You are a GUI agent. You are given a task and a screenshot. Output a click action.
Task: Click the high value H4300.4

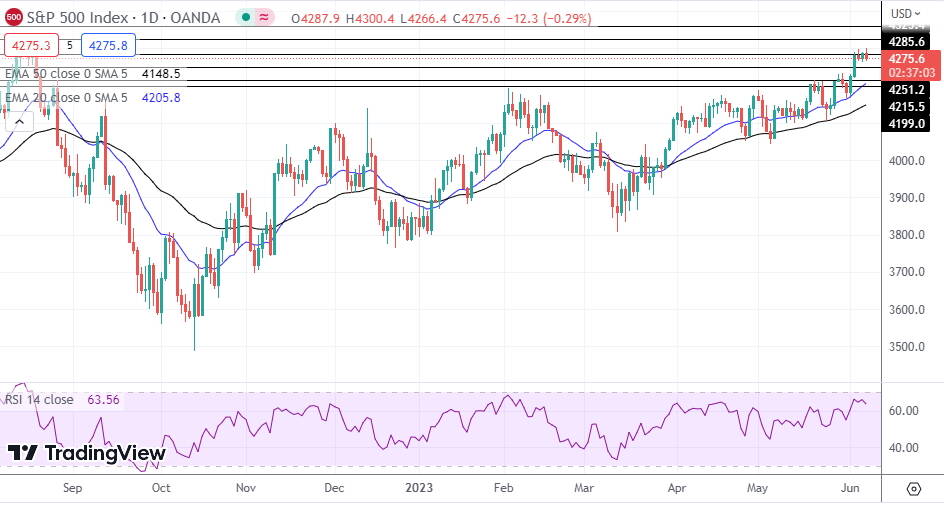point(370,19)
